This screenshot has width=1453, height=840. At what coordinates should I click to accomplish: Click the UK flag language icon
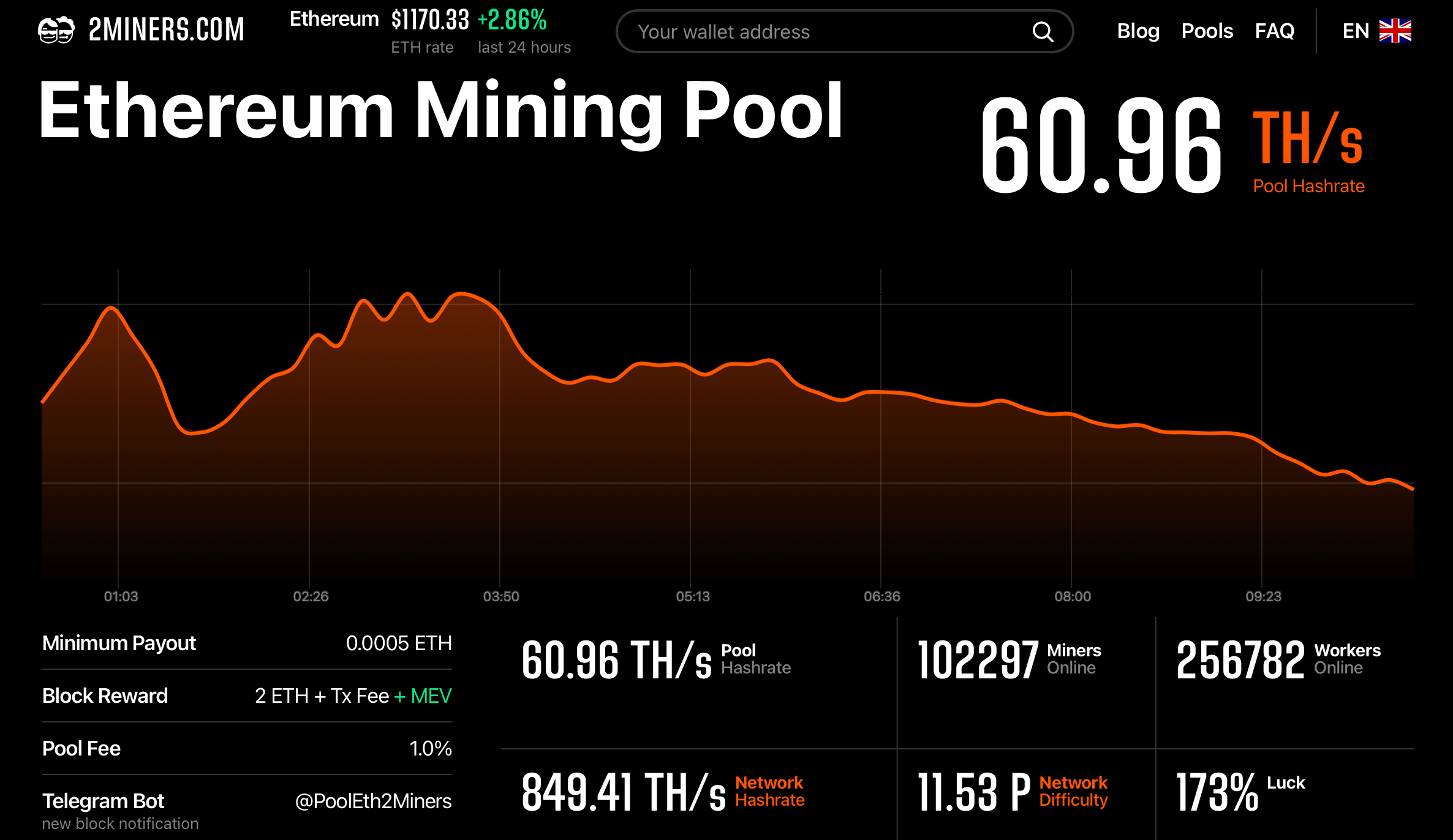click(1400, 31)
